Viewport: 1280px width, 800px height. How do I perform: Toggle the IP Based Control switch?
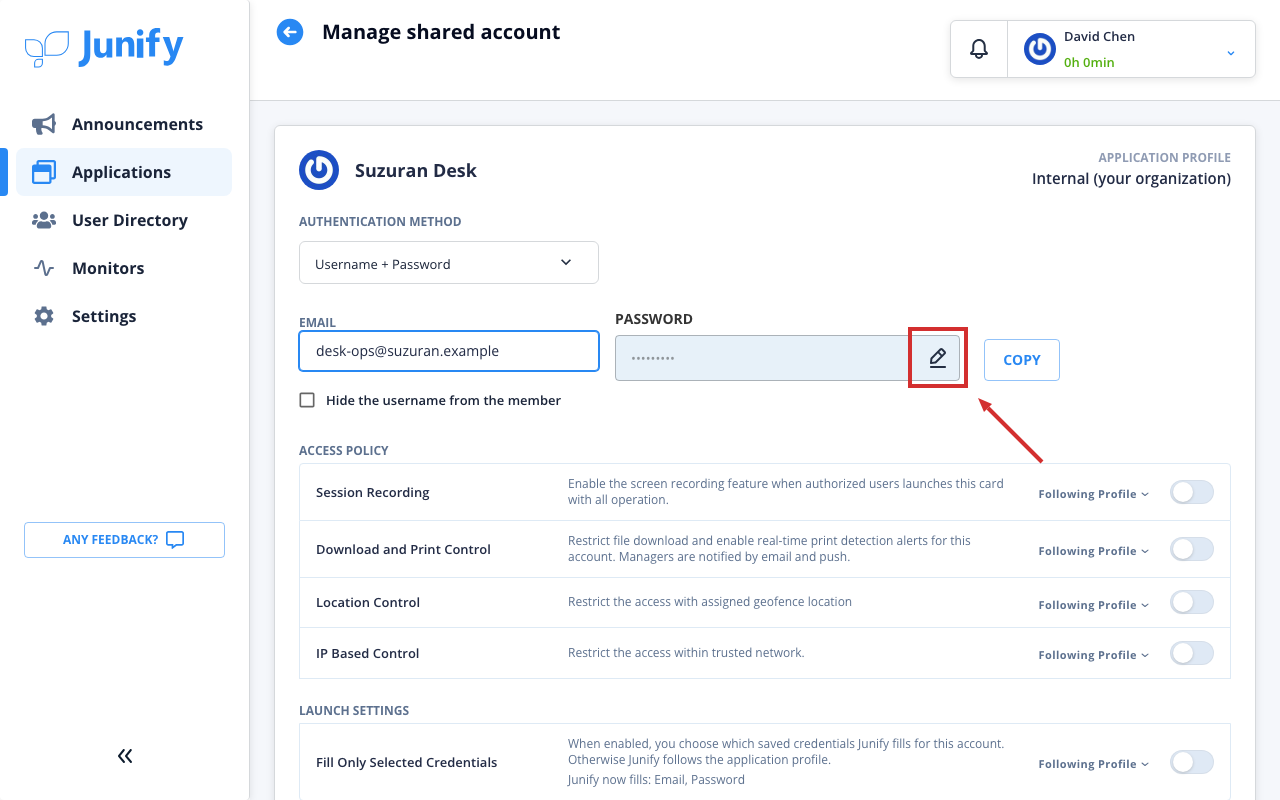tap(1192, 653)
